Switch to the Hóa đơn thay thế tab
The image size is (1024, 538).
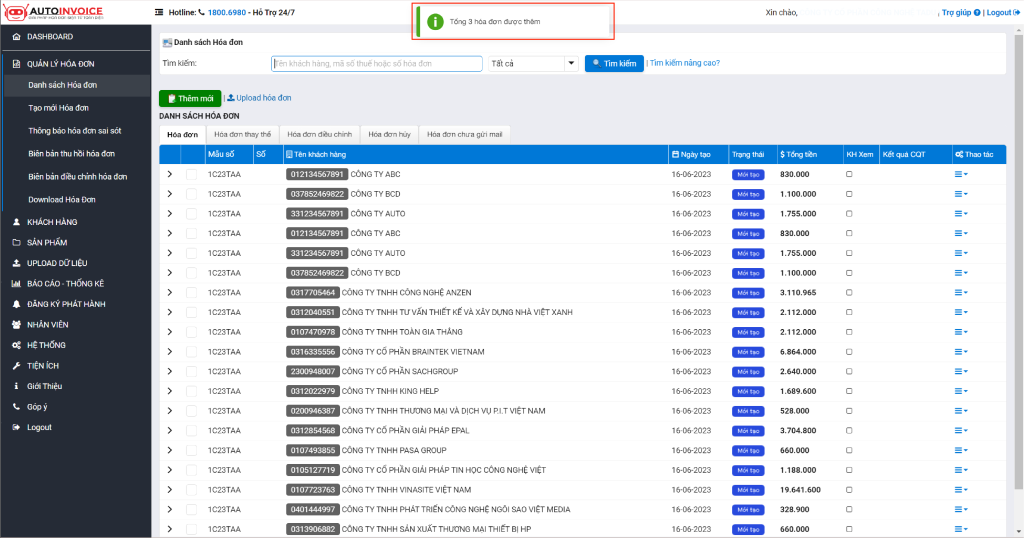242,134
